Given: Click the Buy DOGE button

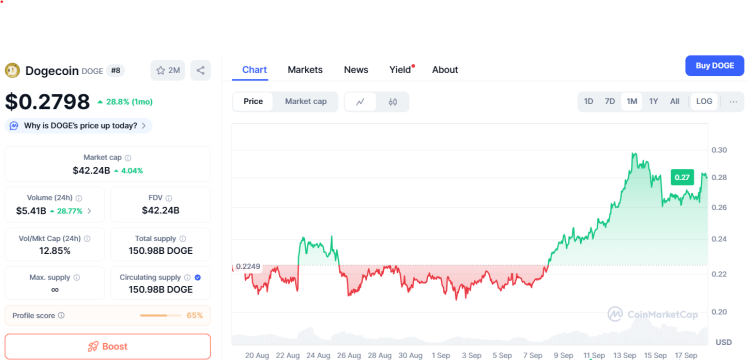Looking at the screenshot, I should (x=715, y=66).
